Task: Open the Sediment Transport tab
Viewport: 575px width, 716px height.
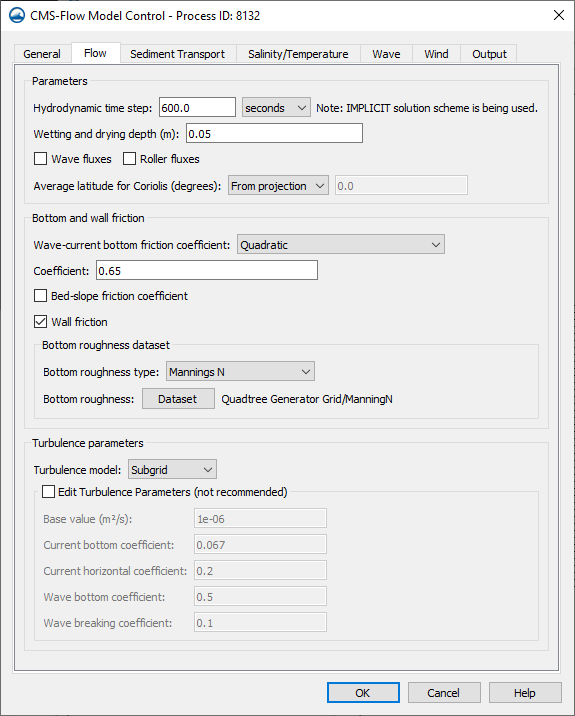Action: tap(178, 54)
